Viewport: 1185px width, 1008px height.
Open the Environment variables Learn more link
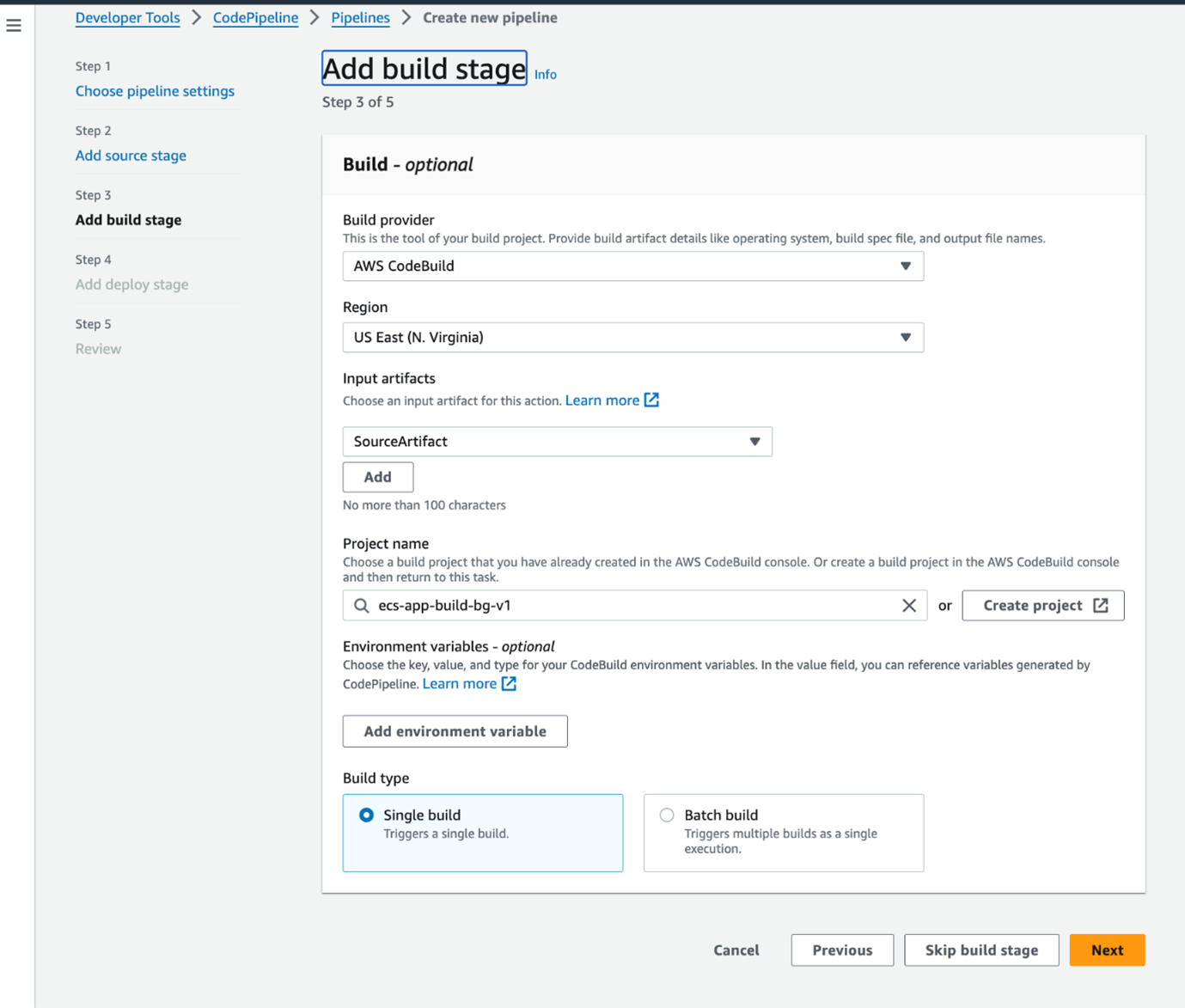pyautogui.click(x=460, y=684)
